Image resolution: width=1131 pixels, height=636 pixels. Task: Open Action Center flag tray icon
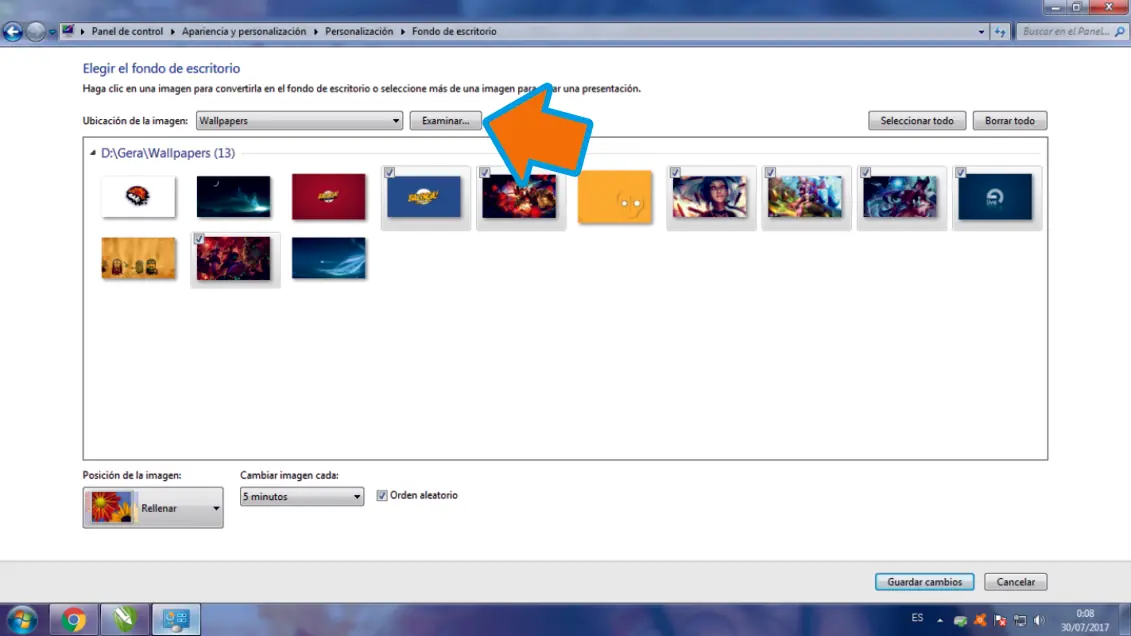[1000, 620]
